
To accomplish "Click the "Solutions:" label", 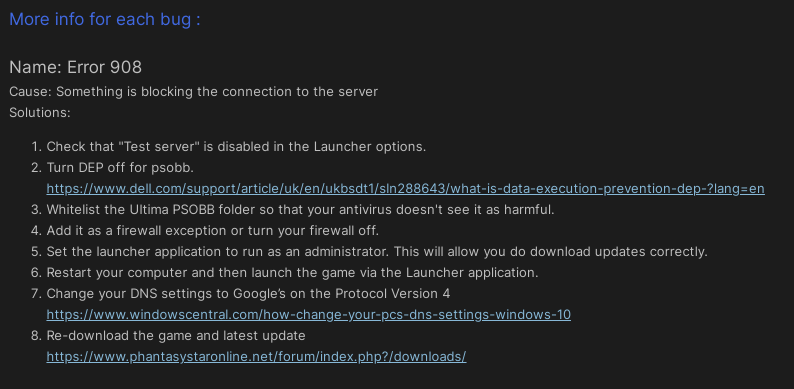I will [x=39, y=113].
